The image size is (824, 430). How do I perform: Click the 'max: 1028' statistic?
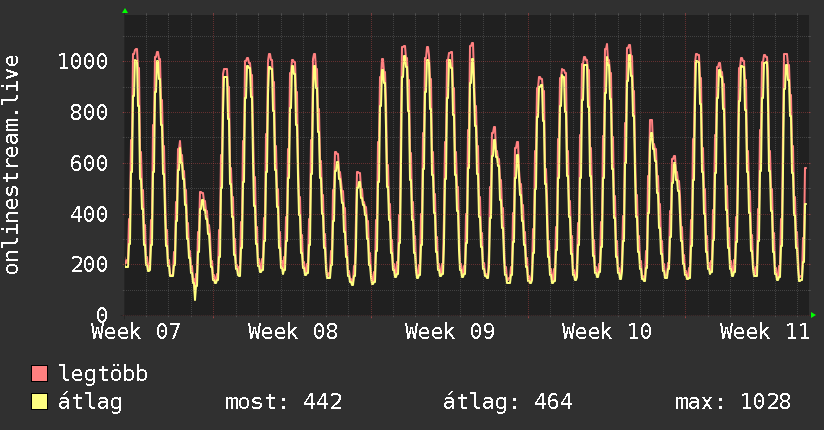coord(733,402)
